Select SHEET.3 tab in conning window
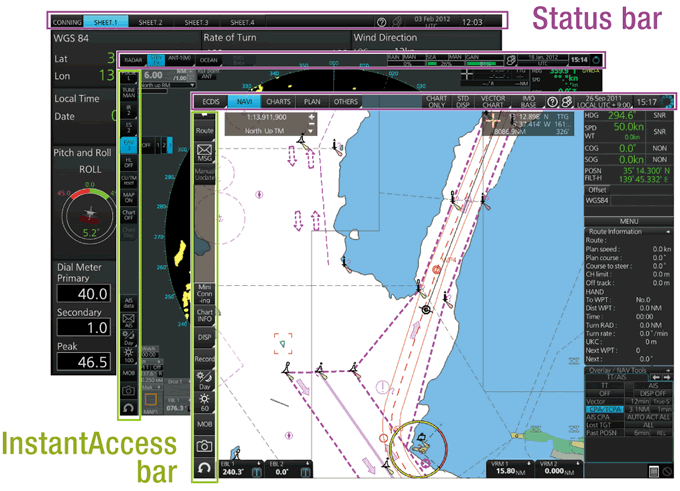The width and height of the screenshot is (680, 491). (196, 22)
